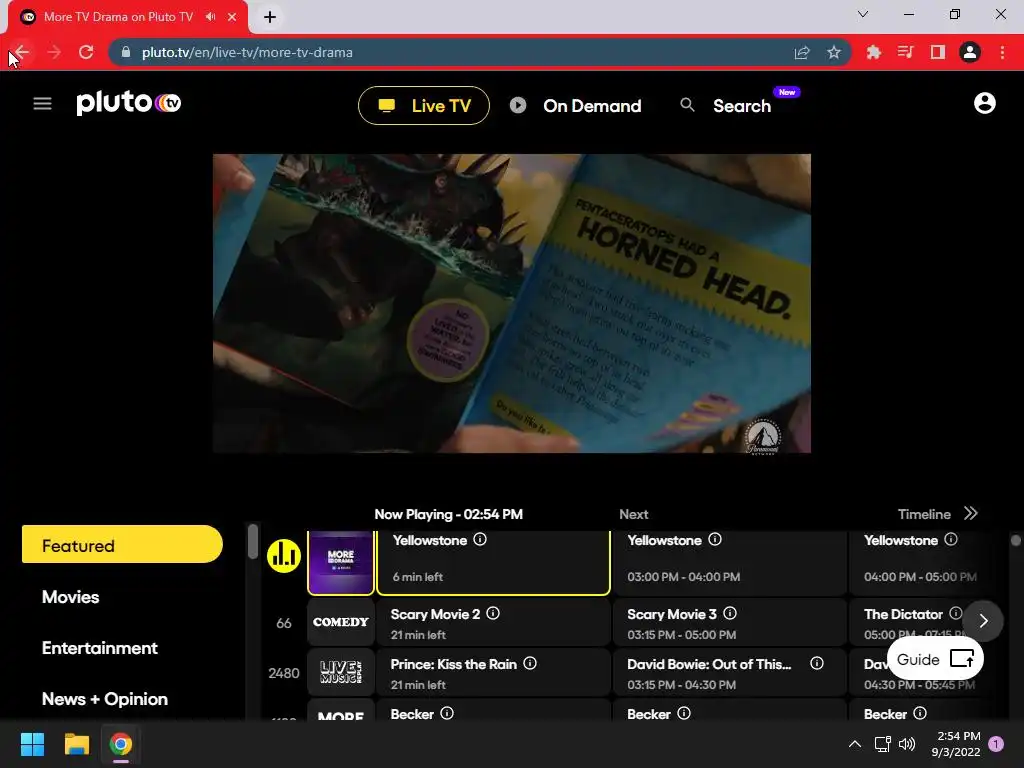
Task: Click the now-playing equalizer icon
Action: click(283, 556)
